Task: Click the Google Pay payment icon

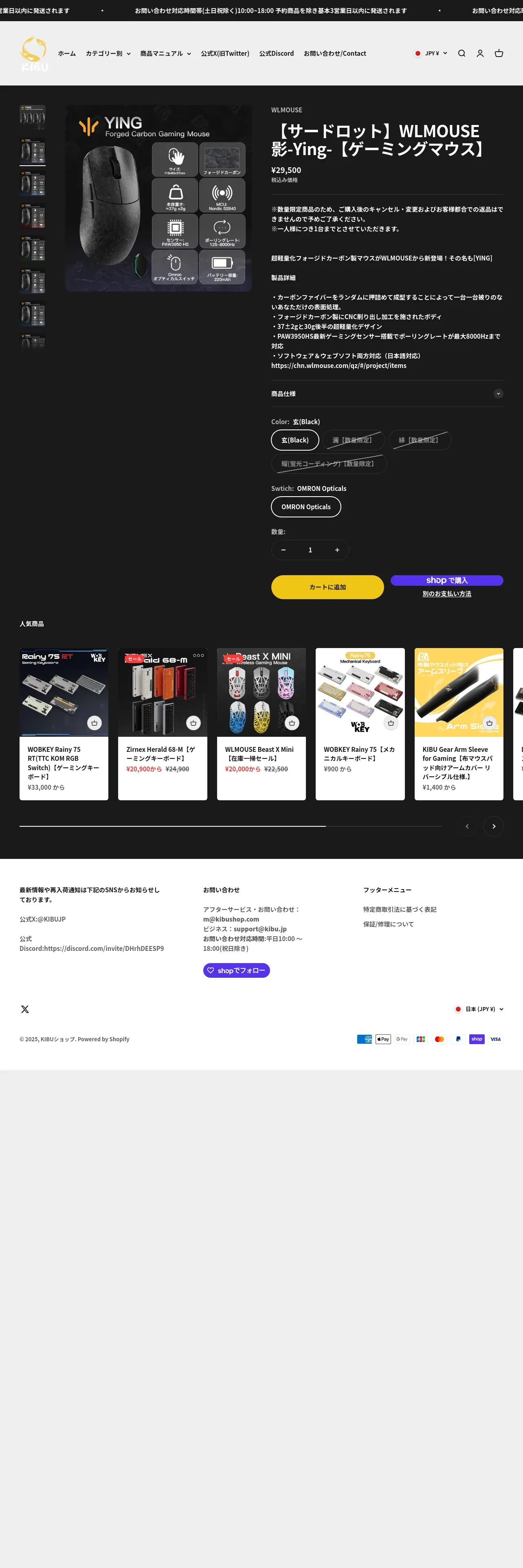Action: (402, 1039)
